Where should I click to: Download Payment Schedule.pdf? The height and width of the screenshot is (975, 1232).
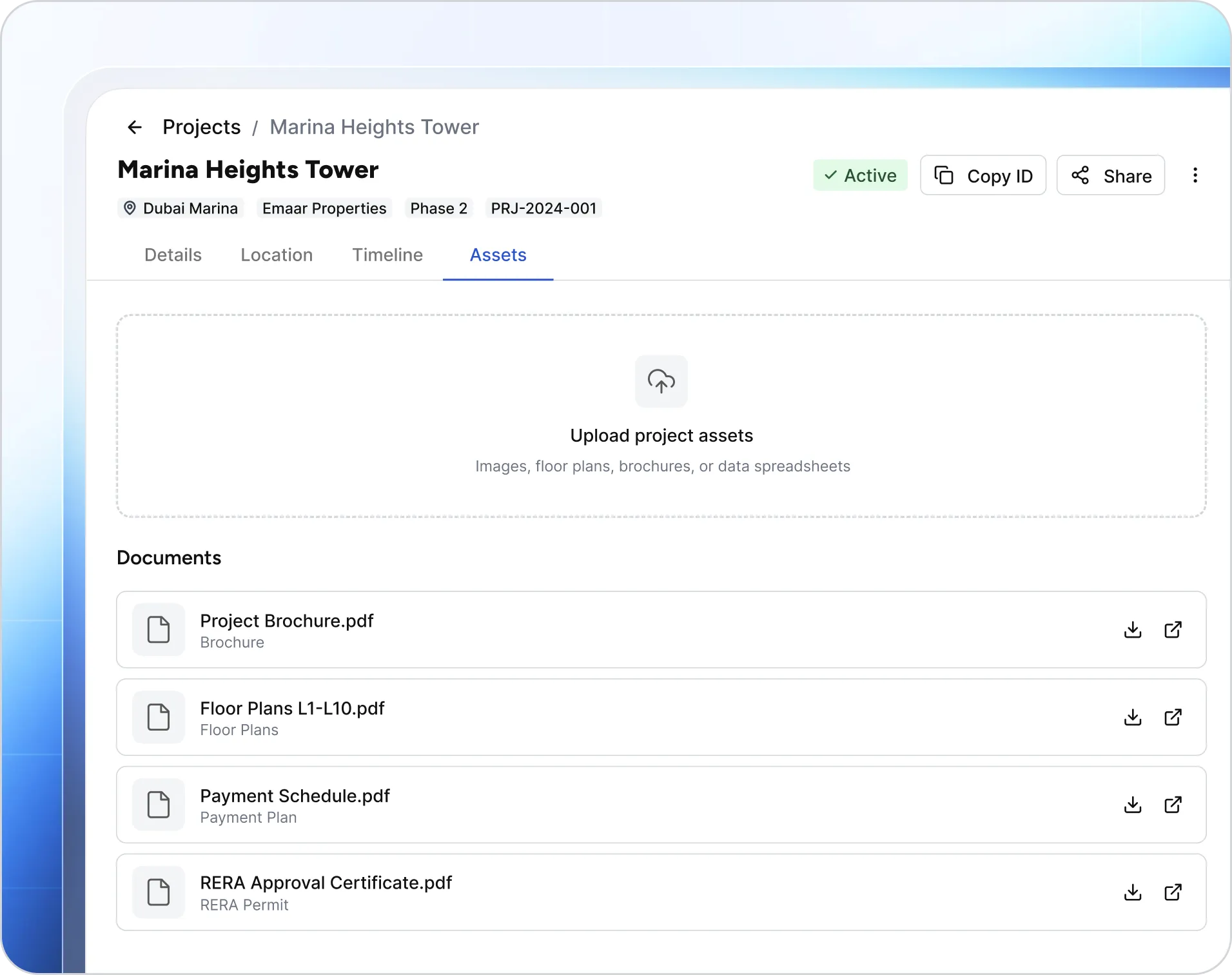(x=1133, y=805)
